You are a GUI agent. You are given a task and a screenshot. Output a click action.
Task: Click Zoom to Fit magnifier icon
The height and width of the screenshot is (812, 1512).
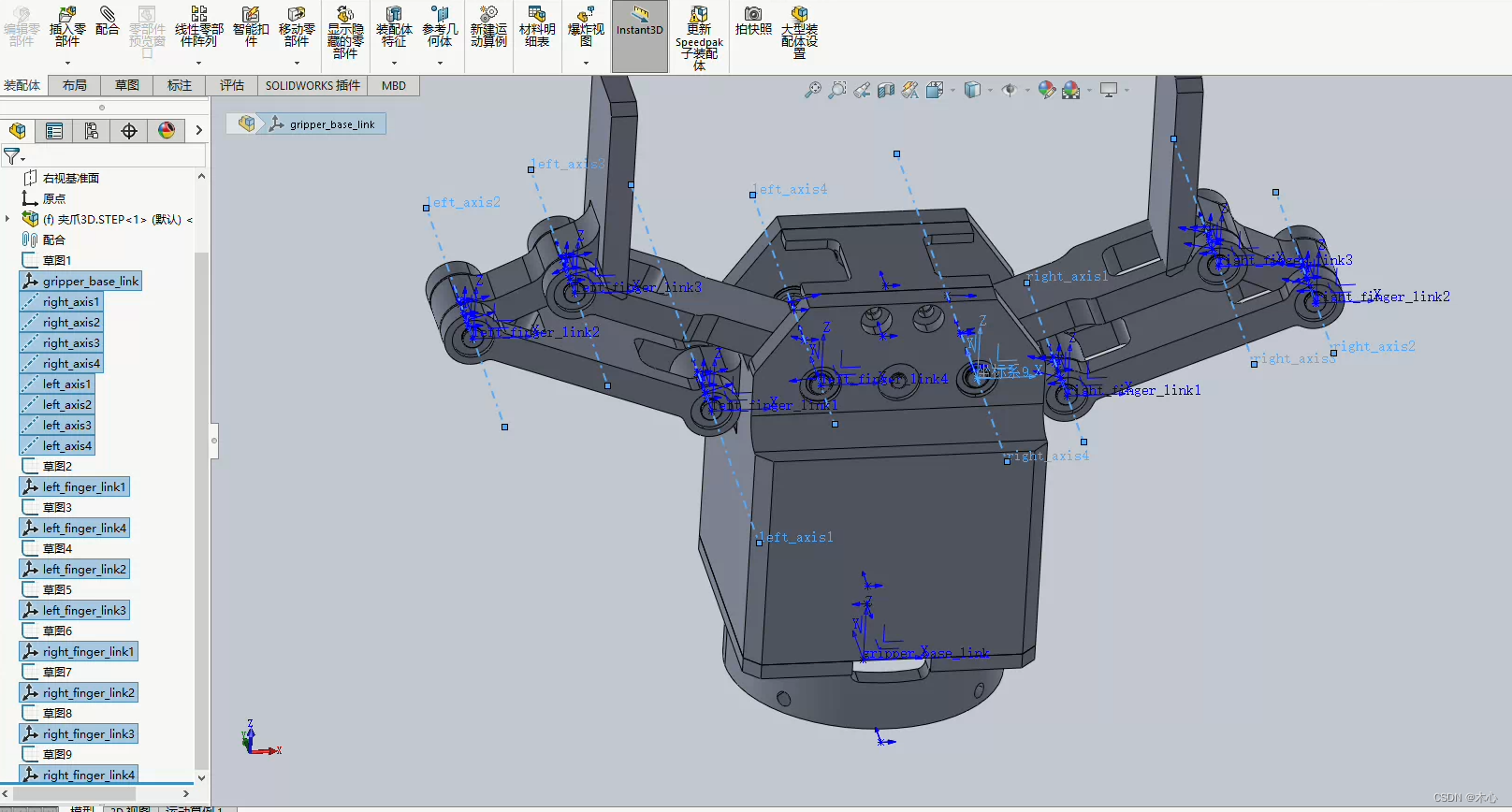pyautogui.click(x=813, y=90)
